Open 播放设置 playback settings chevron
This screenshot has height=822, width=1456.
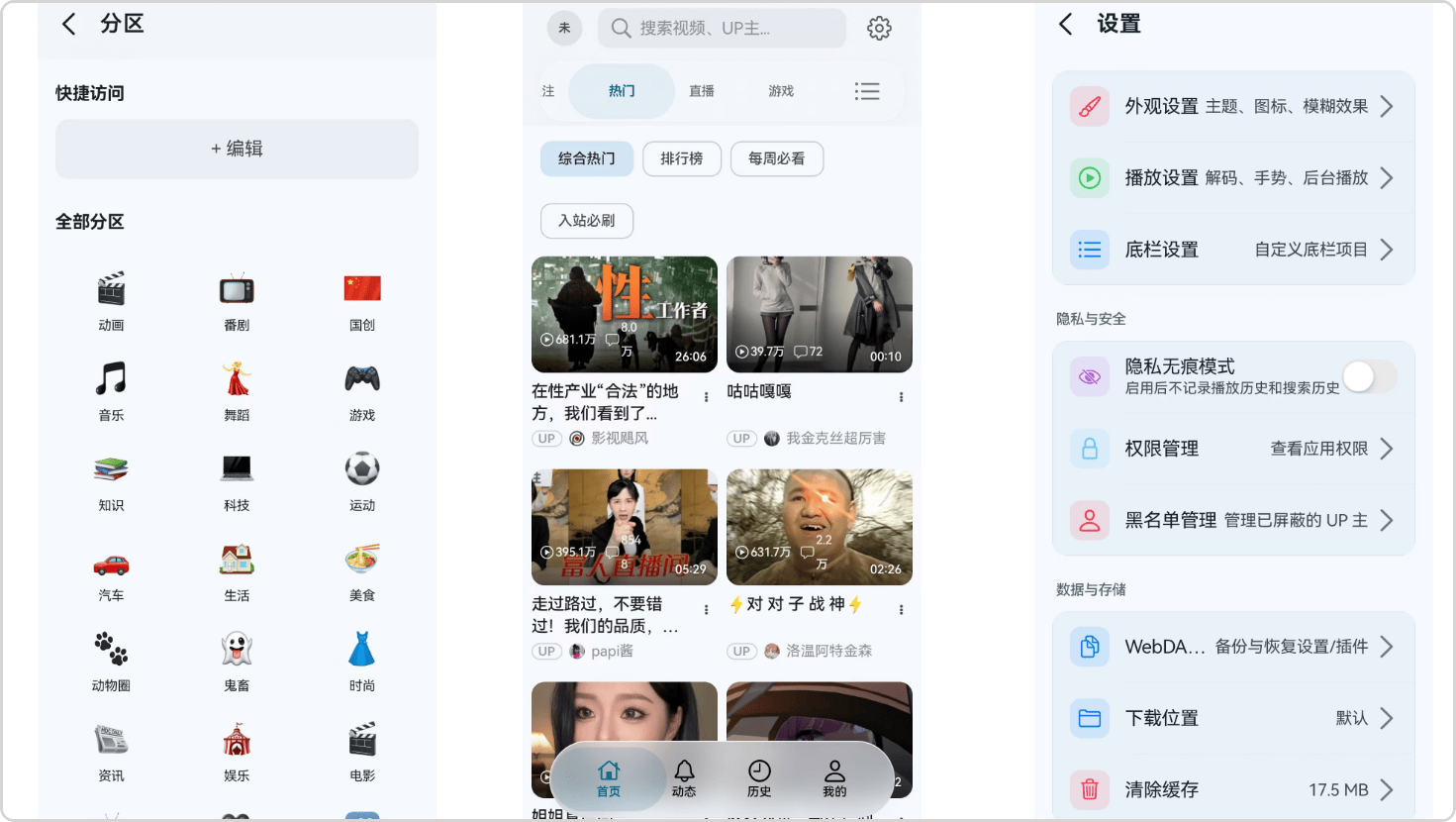(1387, 178)
